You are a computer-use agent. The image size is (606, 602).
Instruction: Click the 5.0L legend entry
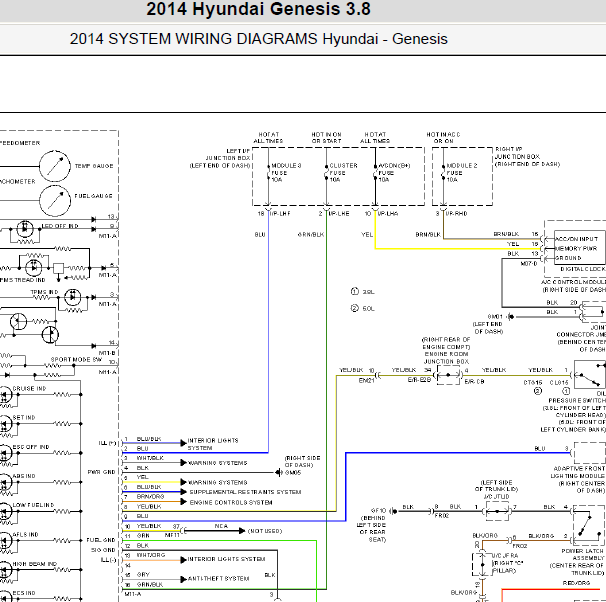(x=363, y=308)
